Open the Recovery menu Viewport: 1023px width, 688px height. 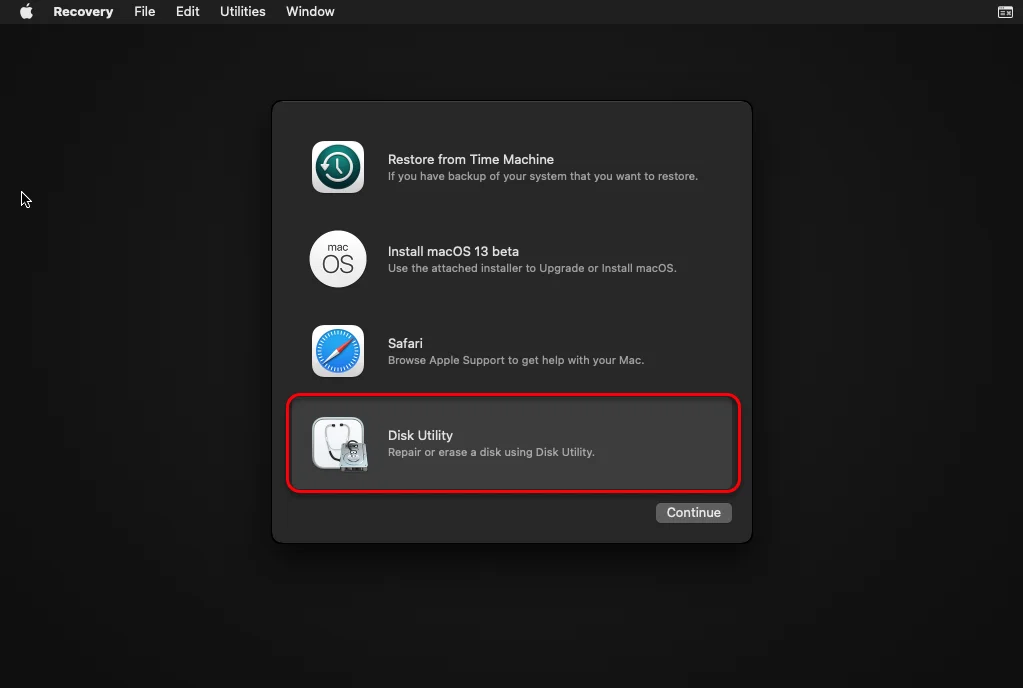pos(83,12)
